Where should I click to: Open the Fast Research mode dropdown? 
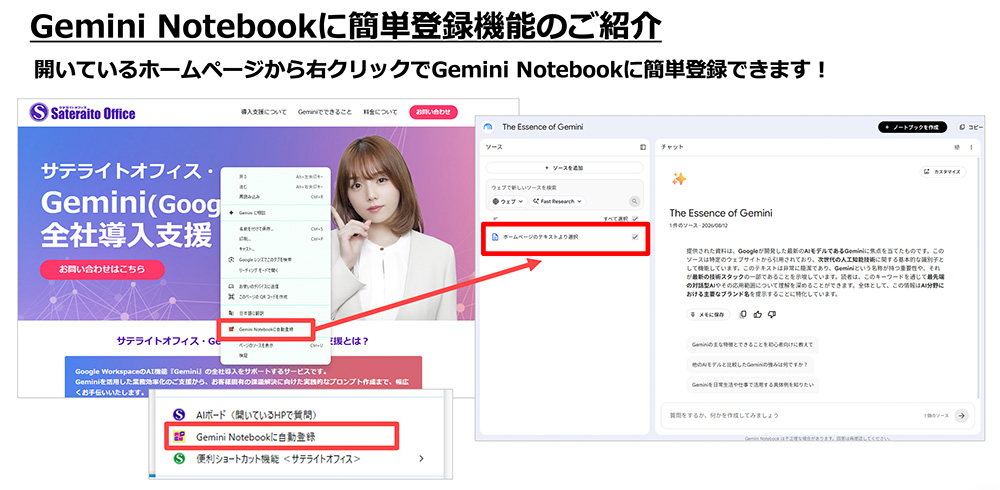[x=558, y=201]
